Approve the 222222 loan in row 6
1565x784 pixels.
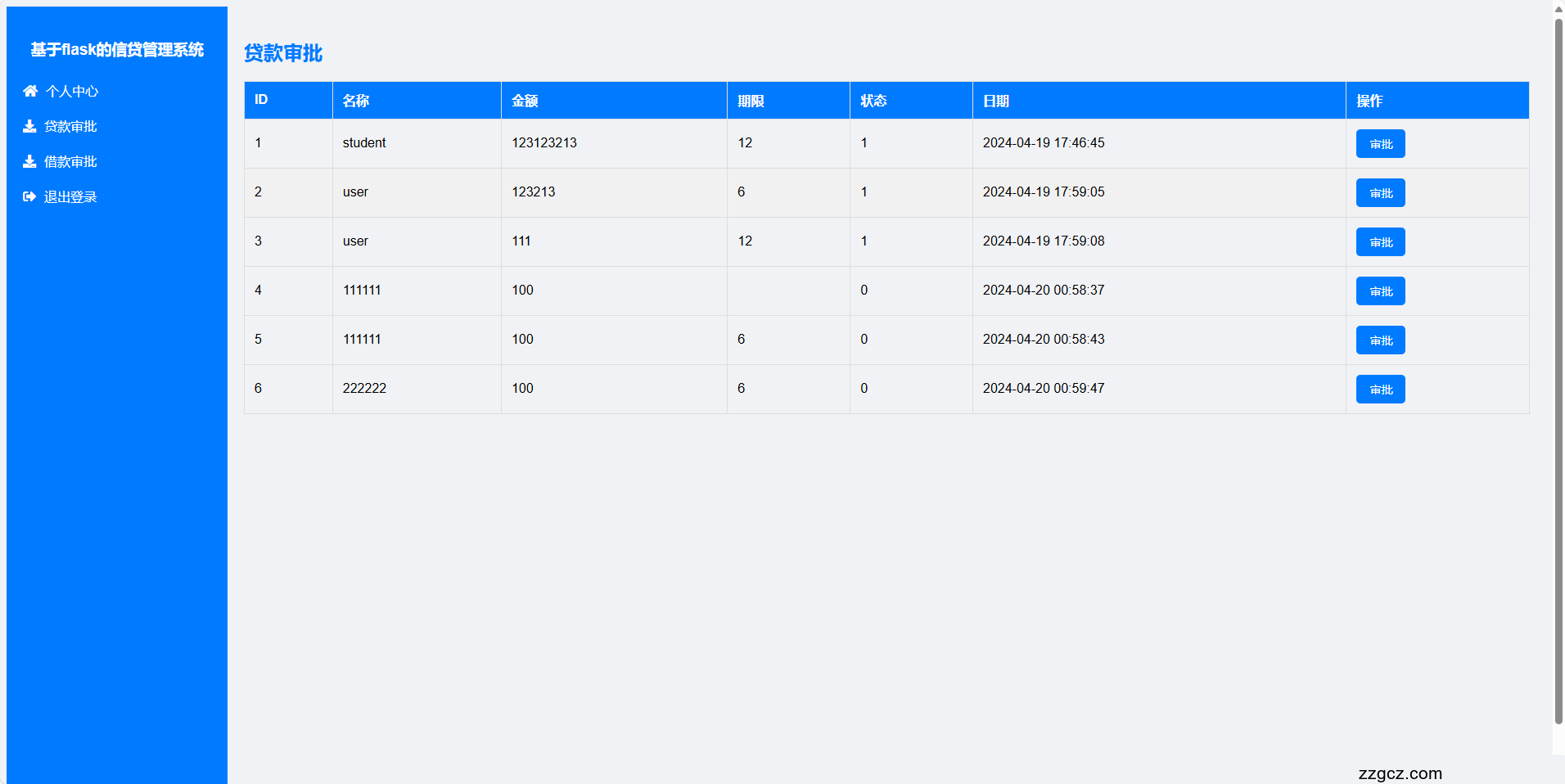tap(1380, 390)
